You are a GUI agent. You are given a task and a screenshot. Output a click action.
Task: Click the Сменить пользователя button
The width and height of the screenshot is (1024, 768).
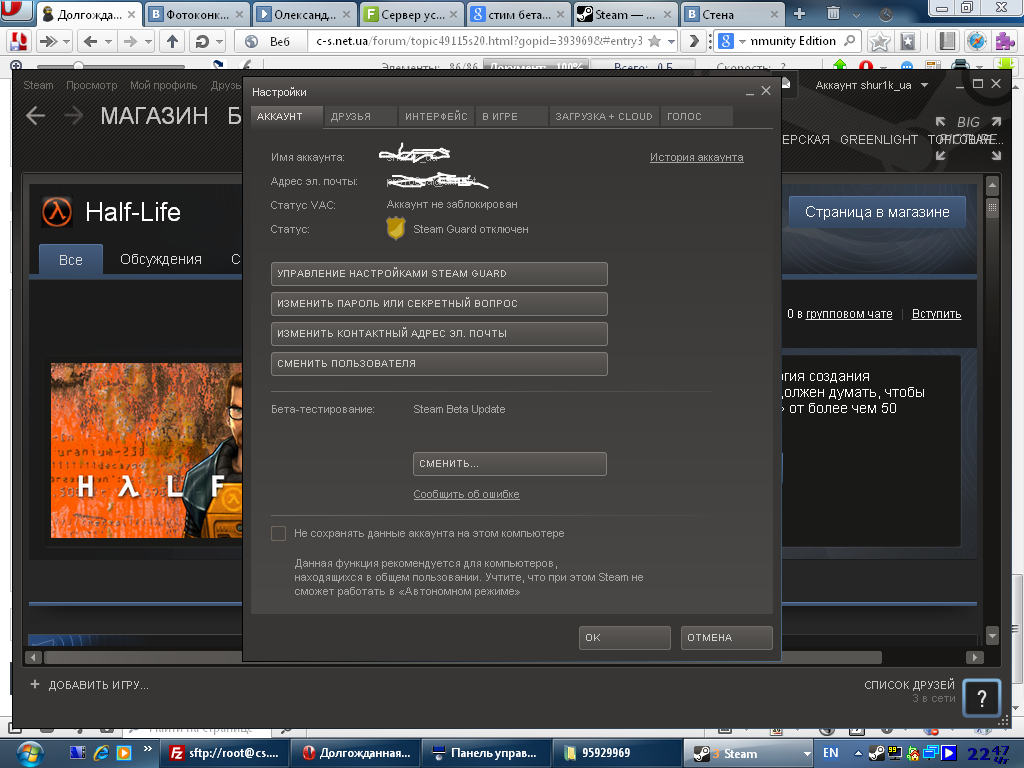point(439,364)
